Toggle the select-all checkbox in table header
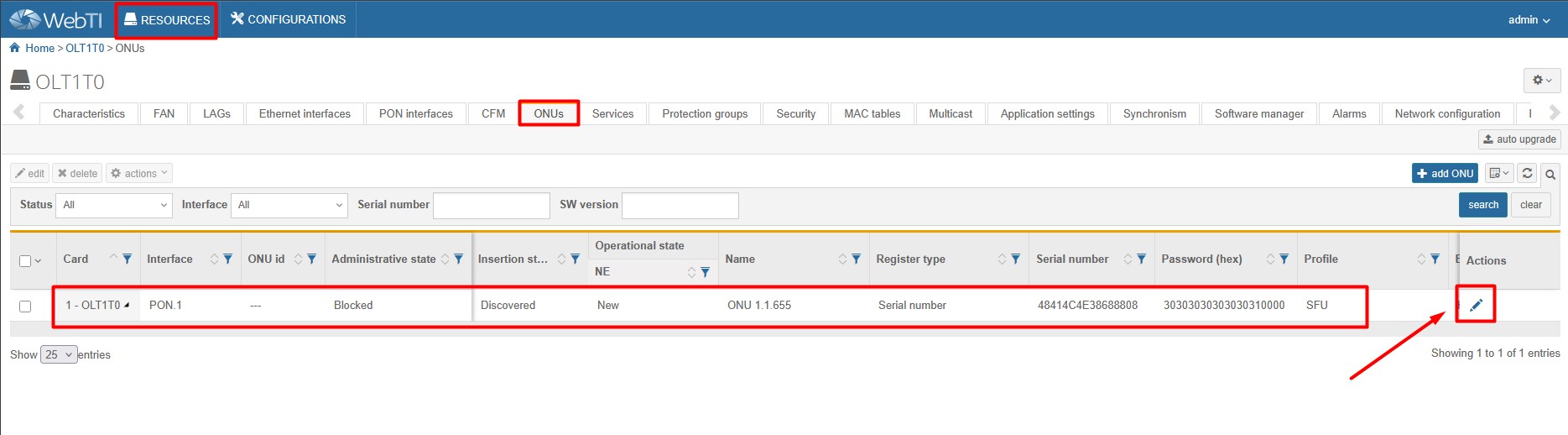Viewport: 1568px width, 435px height. (25, 260)
